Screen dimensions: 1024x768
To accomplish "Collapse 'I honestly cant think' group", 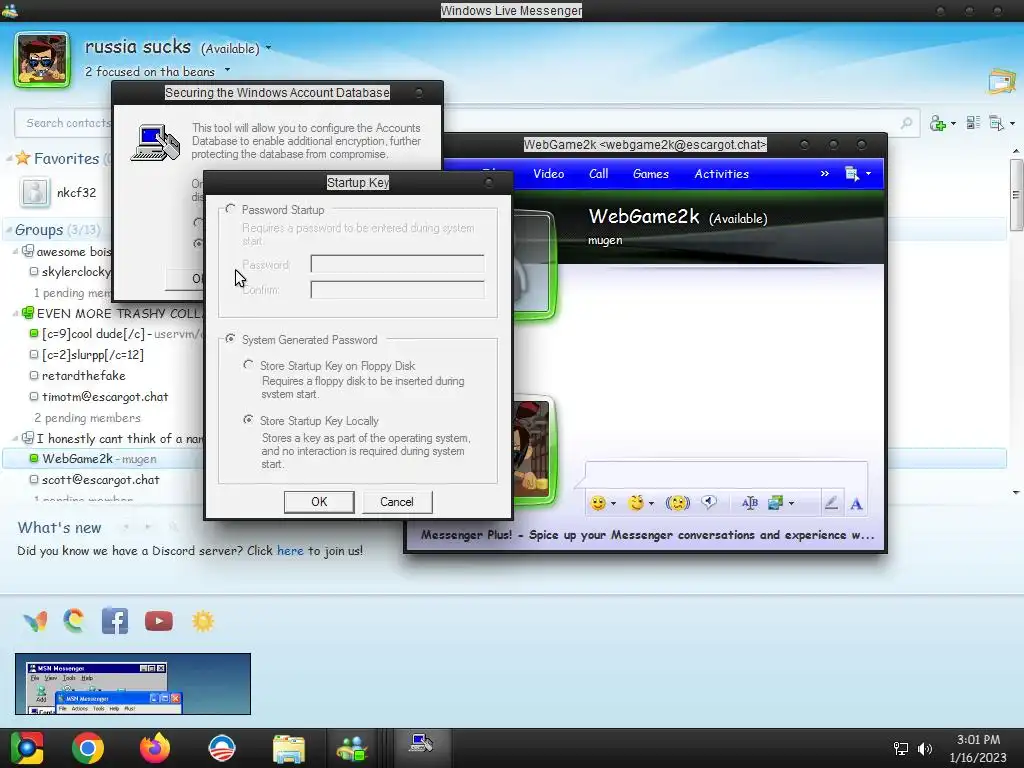I will [x=16, y=438].
